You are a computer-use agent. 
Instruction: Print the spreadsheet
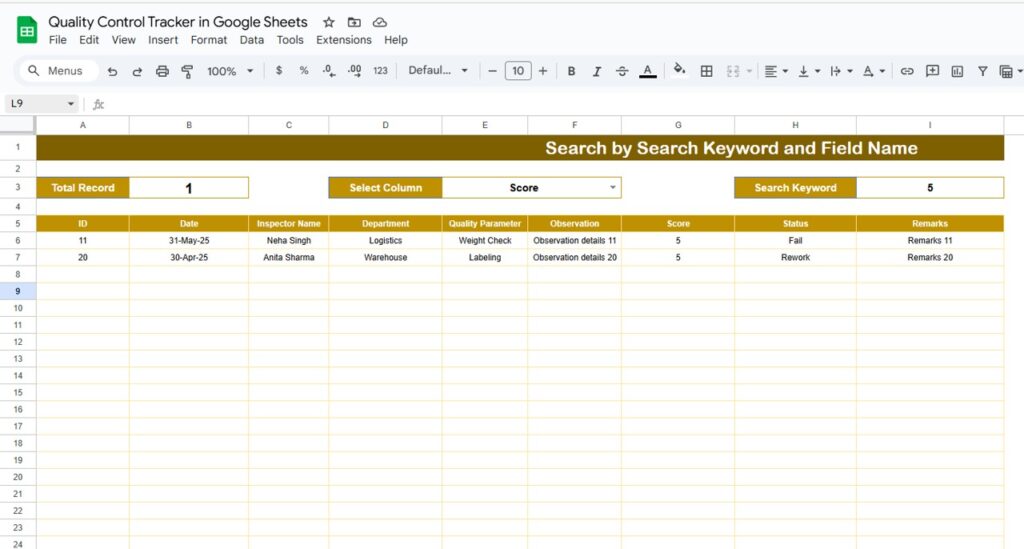pos(162,71)
